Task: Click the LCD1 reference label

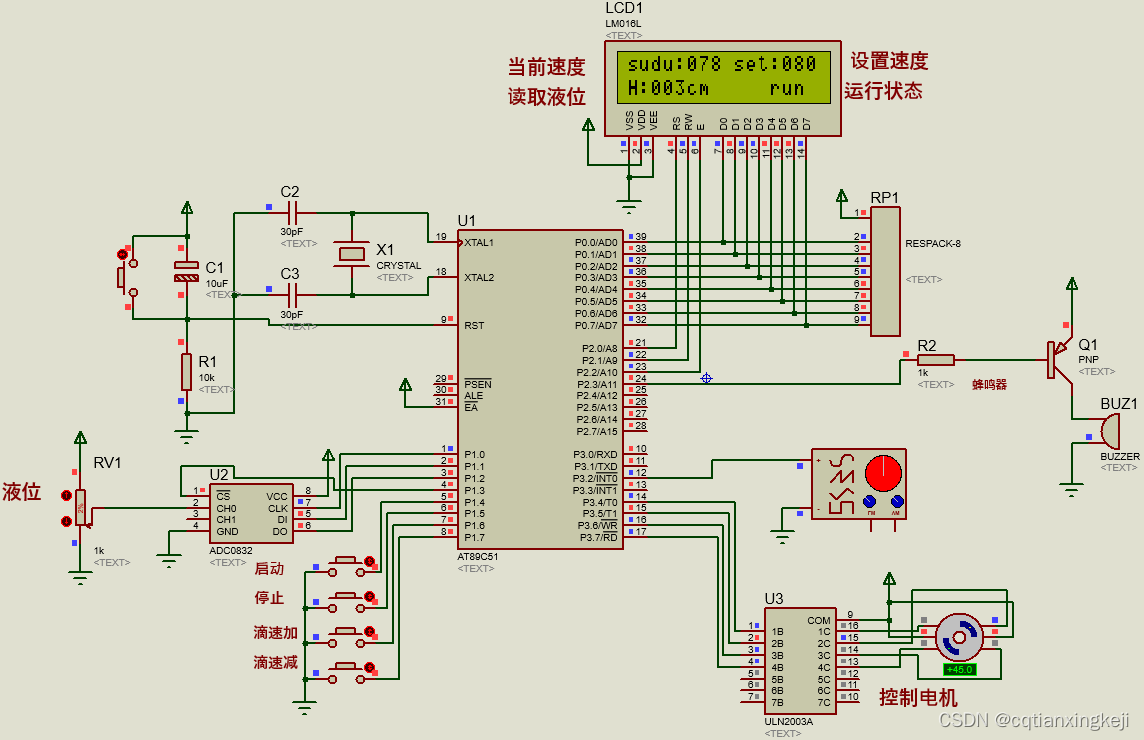Action: click(x=624, y=8)
